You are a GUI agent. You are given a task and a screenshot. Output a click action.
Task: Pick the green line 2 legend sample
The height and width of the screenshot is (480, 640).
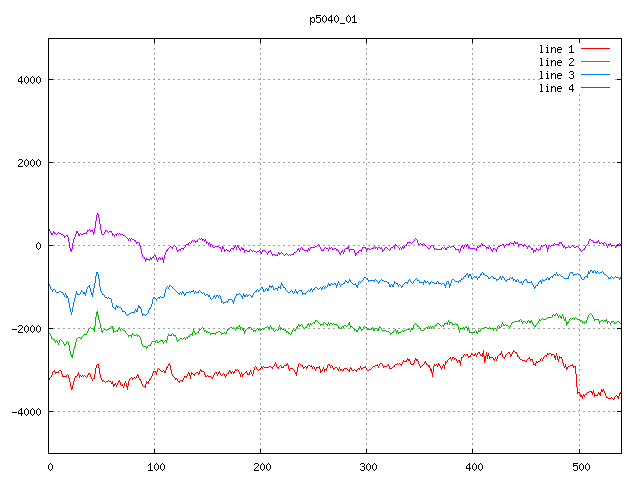tap(595, 62)
